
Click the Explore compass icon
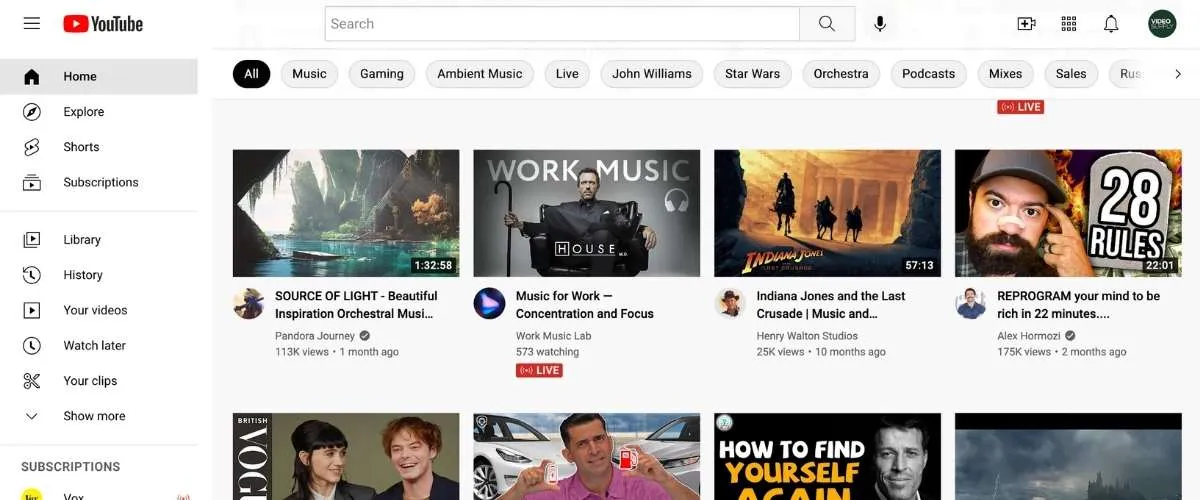32,112
